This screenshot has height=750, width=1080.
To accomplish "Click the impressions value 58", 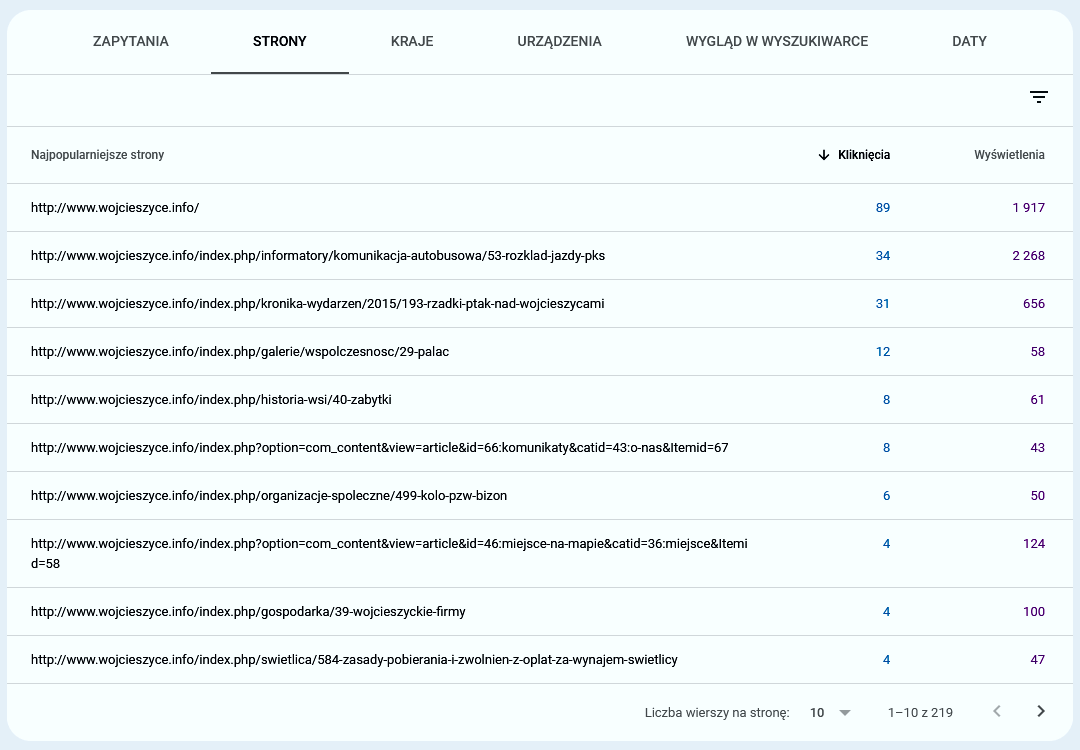I will click(1037, 351).
